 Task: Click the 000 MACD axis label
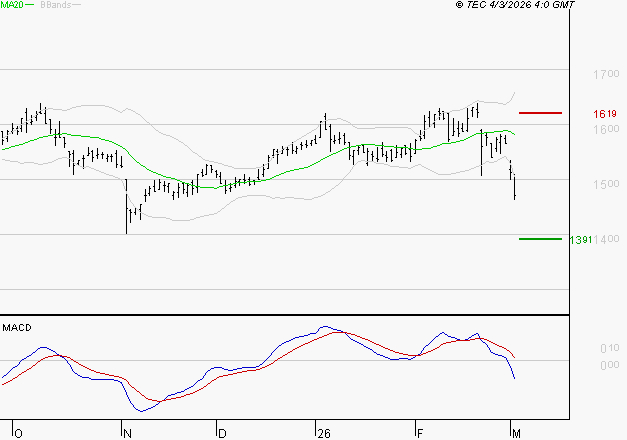tap(610, 365)
